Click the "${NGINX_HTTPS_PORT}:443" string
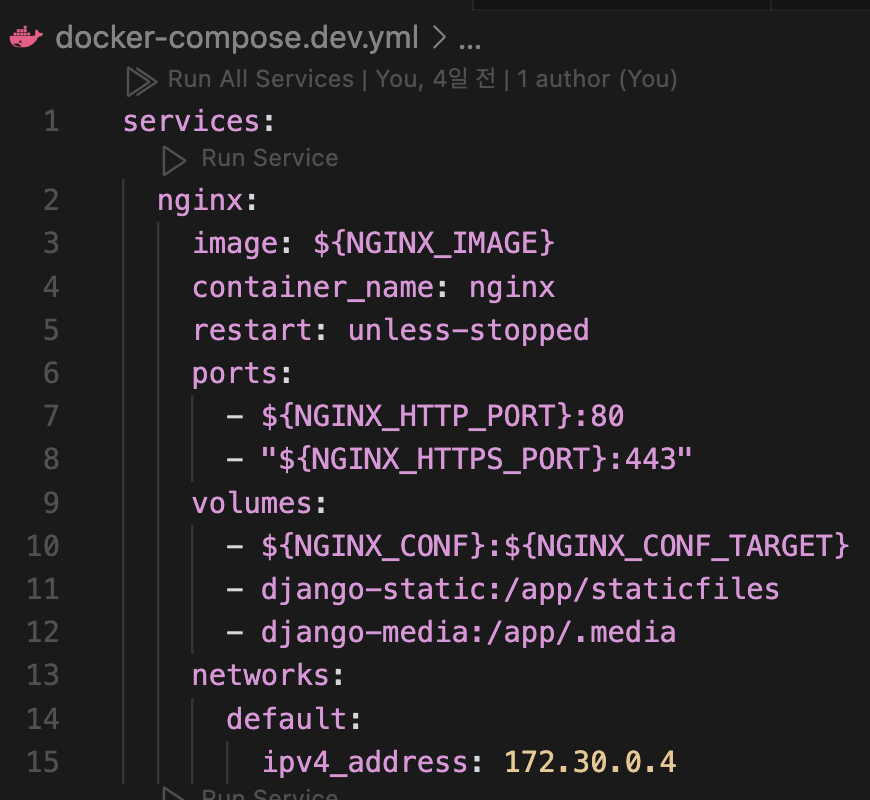Image resolution: width=870 pixels, height=800 pixels. coord(477,459)
